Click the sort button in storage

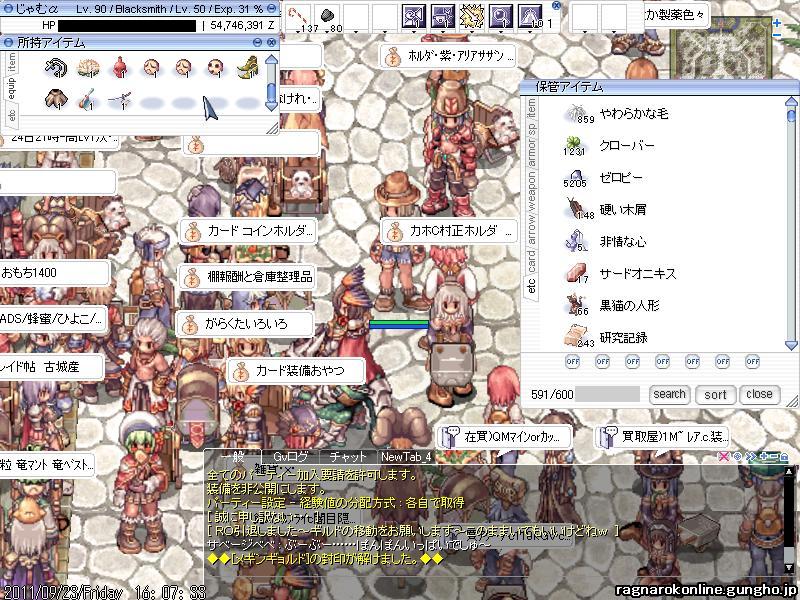coord(715,394)
